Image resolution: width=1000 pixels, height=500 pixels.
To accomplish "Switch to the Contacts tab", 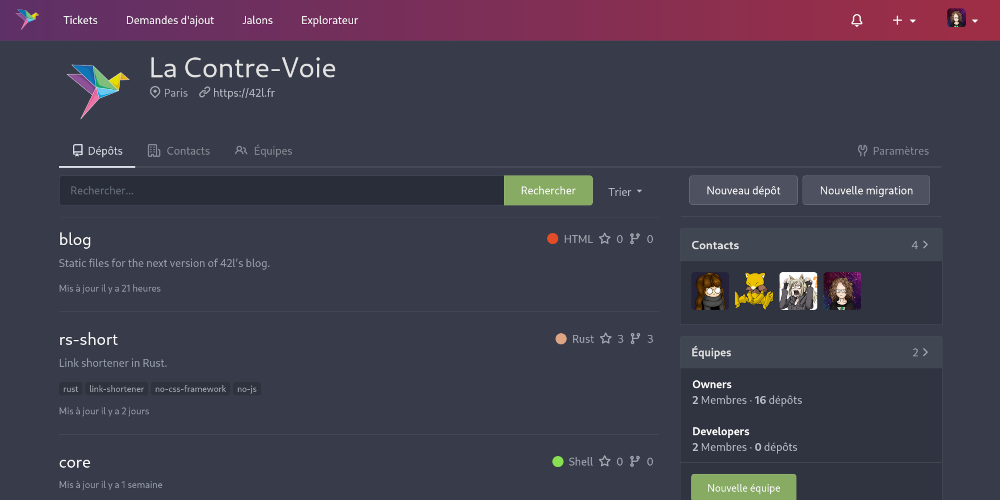I will click(179, 151).
